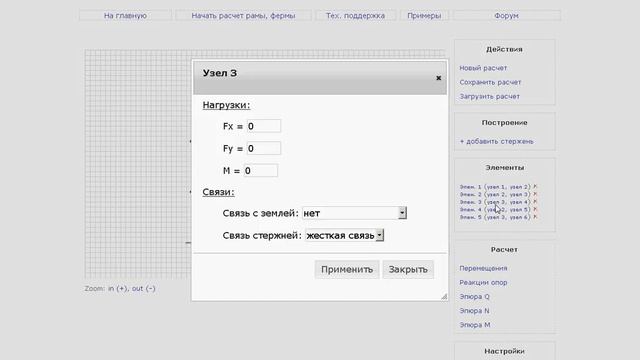Click the Сохранить расчет link
The height and width of the screenshot is (360, 640).
(490, 82)
